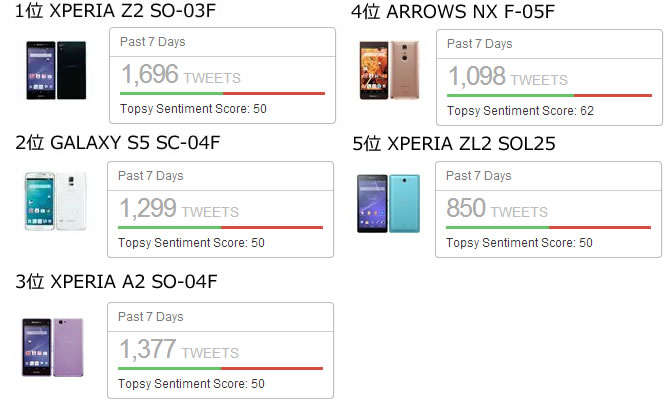Click the Xperia Z2 SO-03F phone image
This screenshot has width=667, height=401.
(x=56, y=70)
